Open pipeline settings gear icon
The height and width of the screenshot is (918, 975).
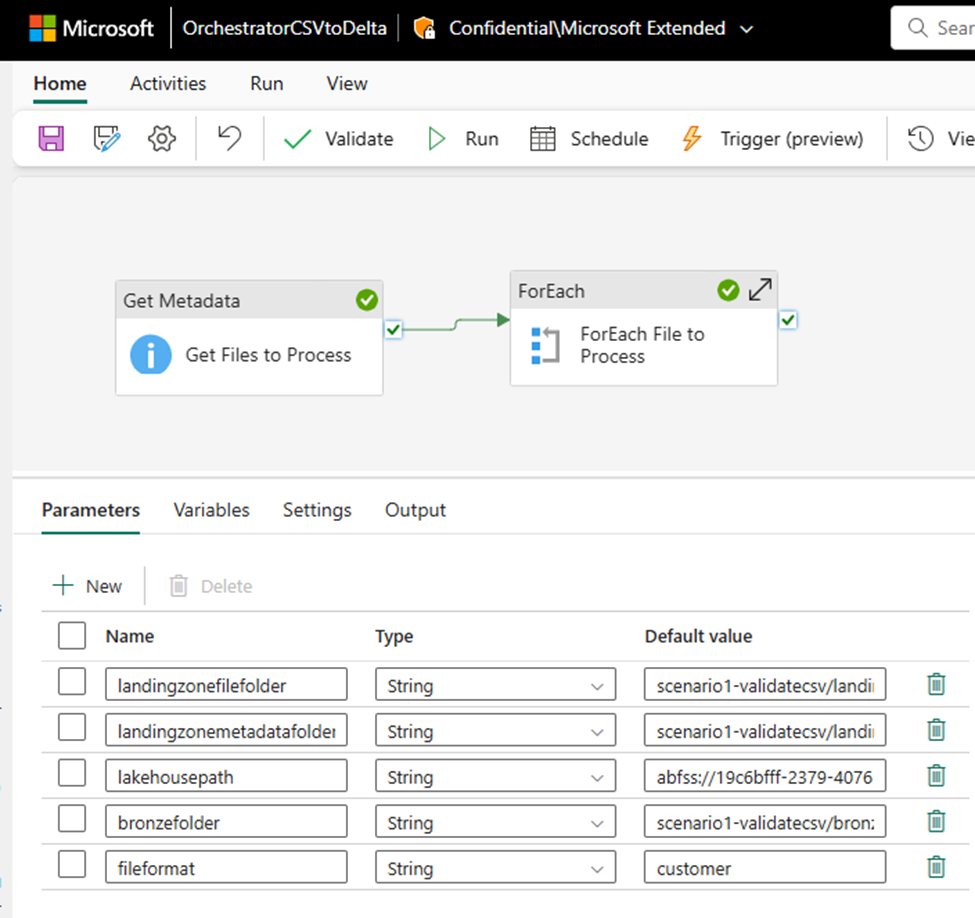162,138
